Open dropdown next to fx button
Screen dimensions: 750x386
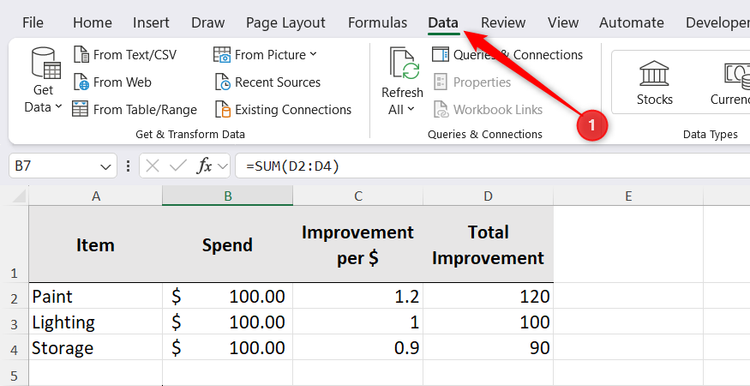tap(222, 166)
